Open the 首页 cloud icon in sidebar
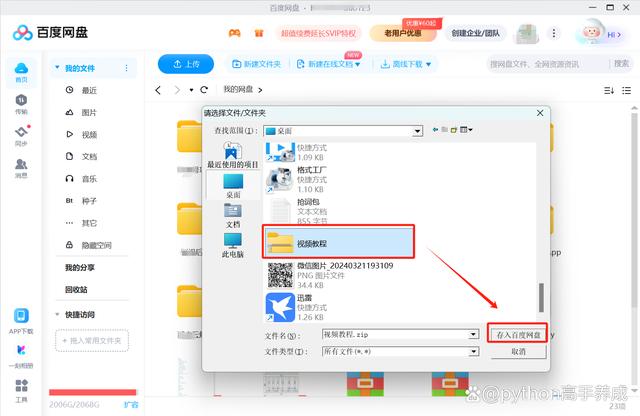The image size is (640, 416). pos(21,72)
